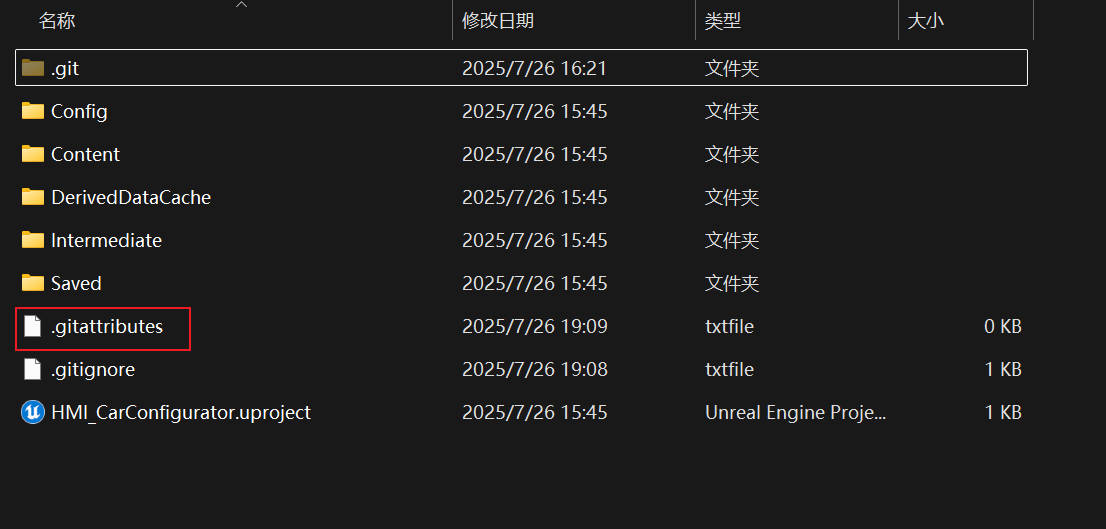Click the .gitignore file icon
Viewport: 1106px width, 529px height.
pyautogui.click(x=32, y=369)
